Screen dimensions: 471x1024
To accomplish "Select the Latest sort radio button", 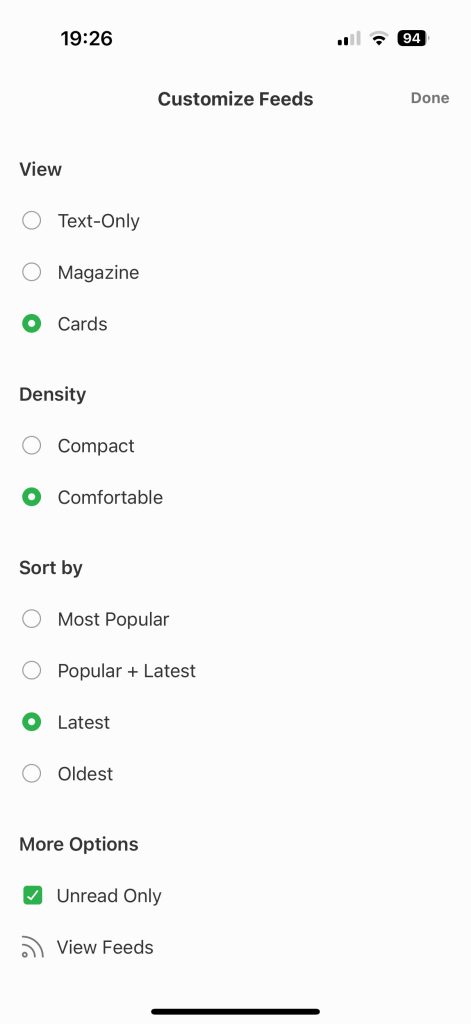I will (31, 722).
